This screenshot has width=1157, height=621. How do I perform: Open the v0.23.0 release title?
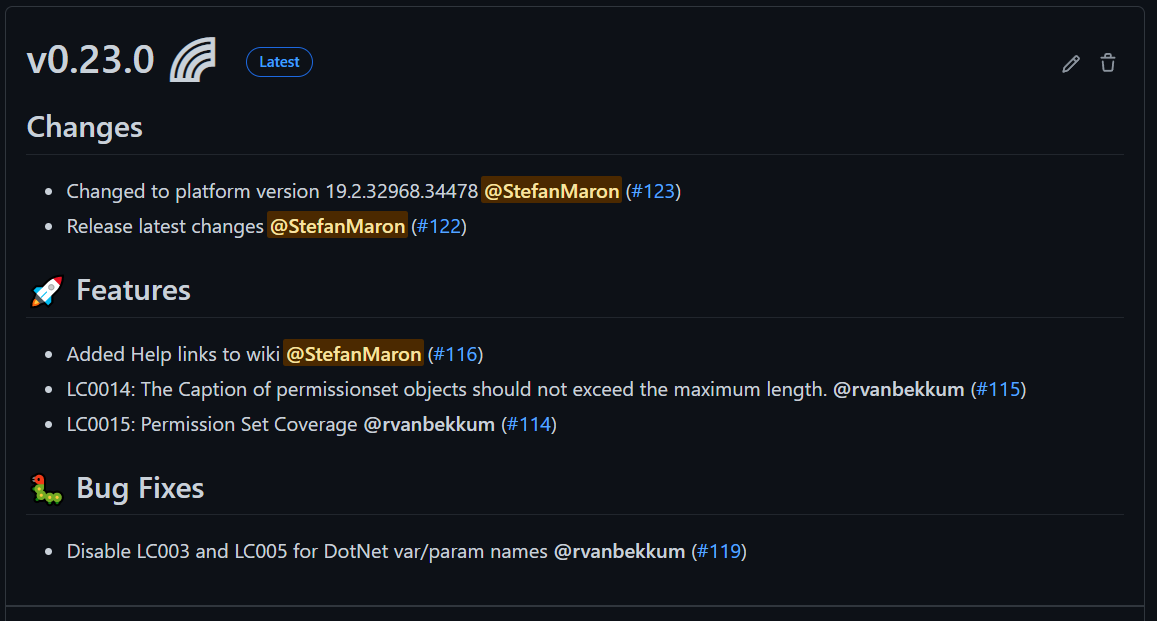click(x=91, y=61)
